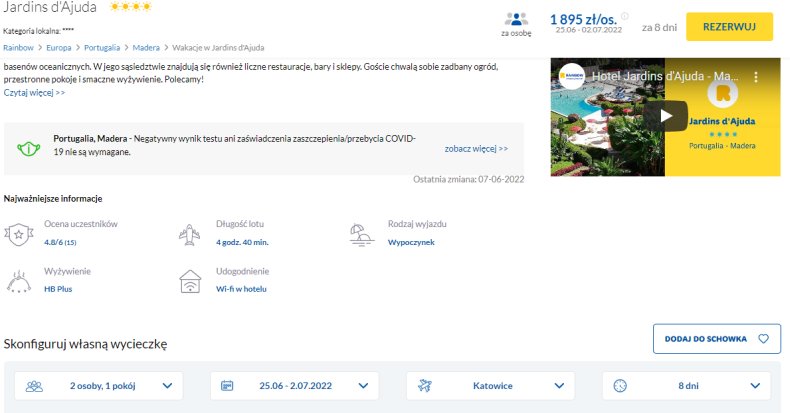Image resolution: width=790 pixels, height=413 pixels.
Task: Click the 'Hotel Jardins d'Ajuda - Ma...' video title
Action: (x=665, y=77)
